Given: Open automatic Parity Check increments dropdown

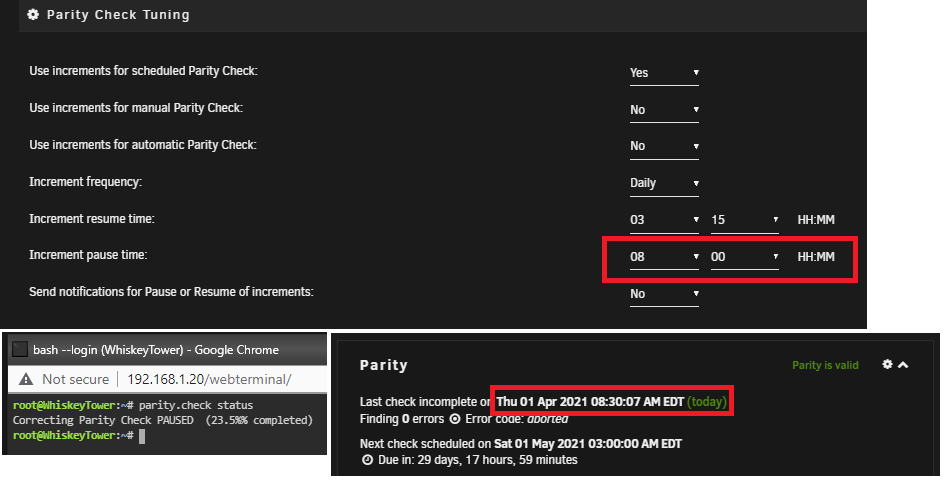Looking at the screenshot, I should point(664,146).
